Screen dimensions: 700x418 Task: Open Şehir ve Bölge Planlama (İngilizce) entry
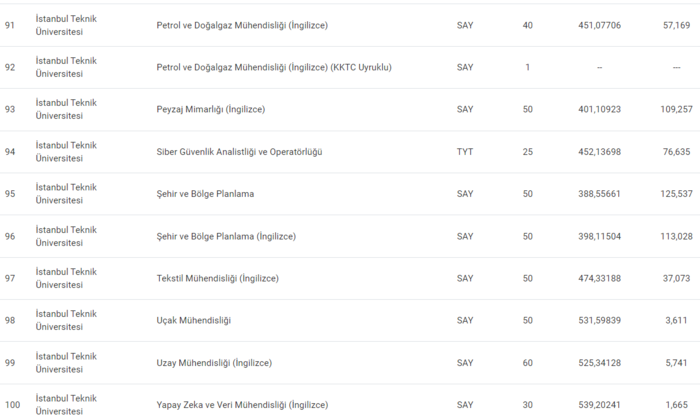pos(234,236)
